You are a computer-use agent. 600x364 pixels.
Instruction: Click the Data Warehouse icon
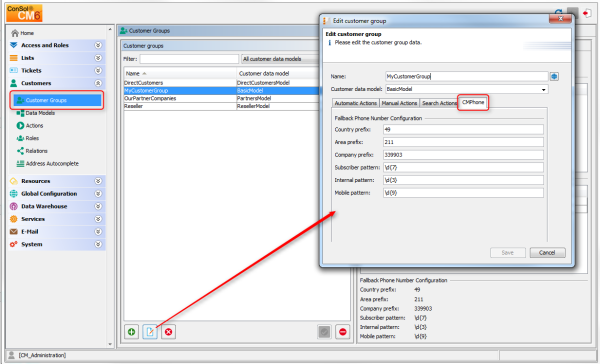tap(14, 206)
